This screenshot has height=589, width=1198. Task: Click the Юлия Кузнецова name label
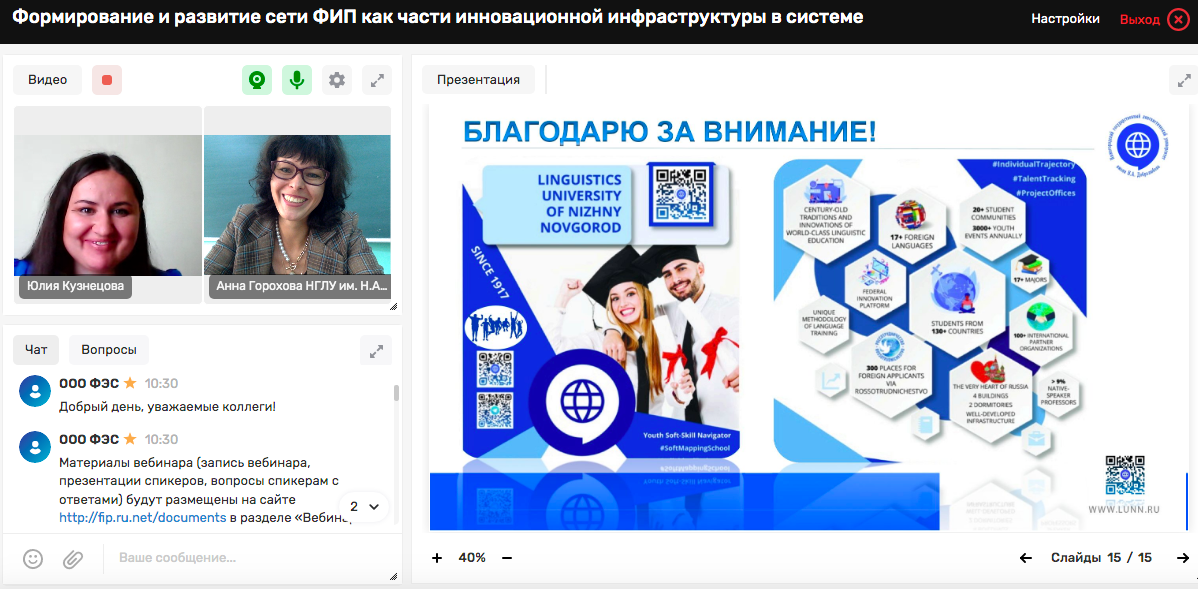point(75,286)
